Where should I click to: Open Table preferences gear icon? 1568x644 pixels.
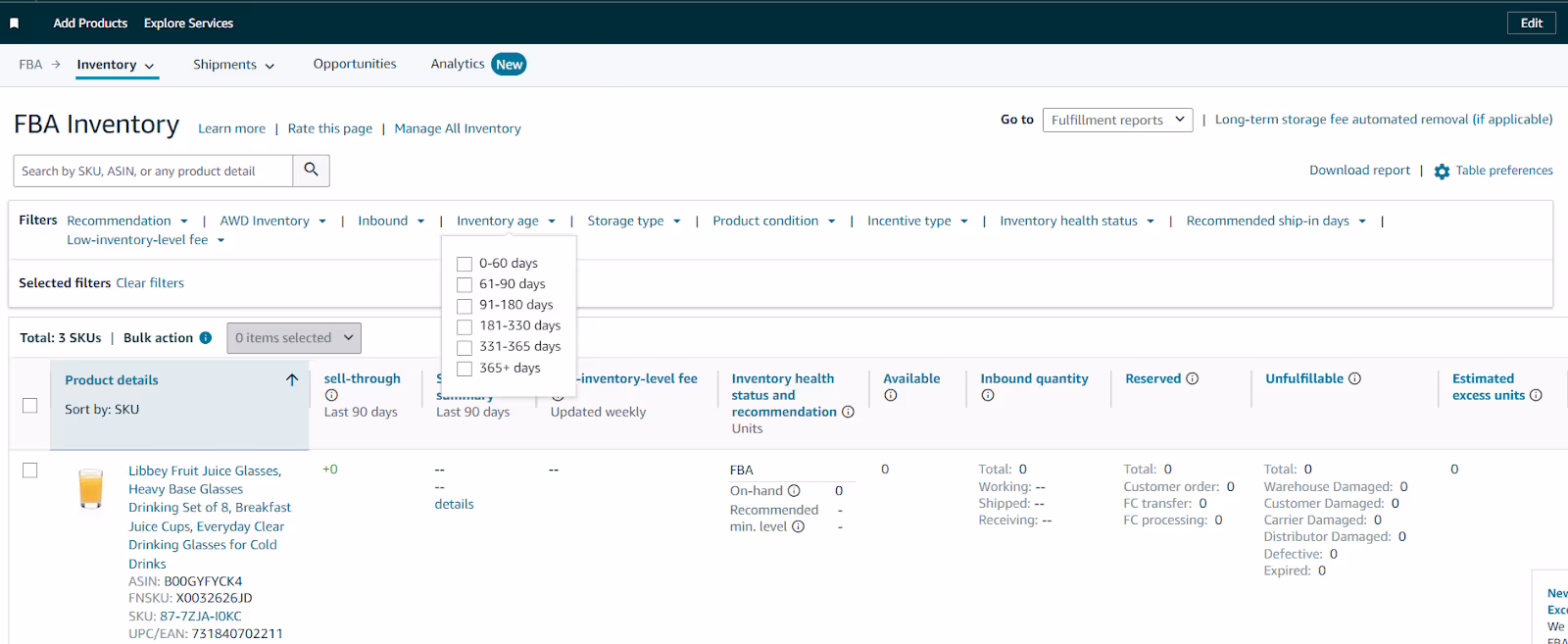point(1442,172)
